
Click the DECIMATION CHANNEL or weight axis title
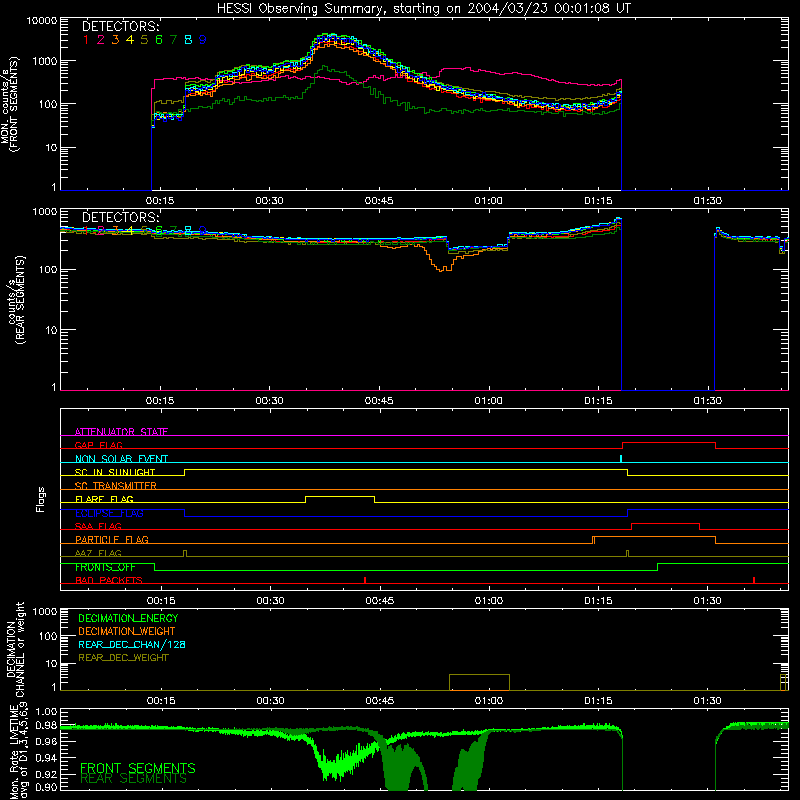click(15, 649)
